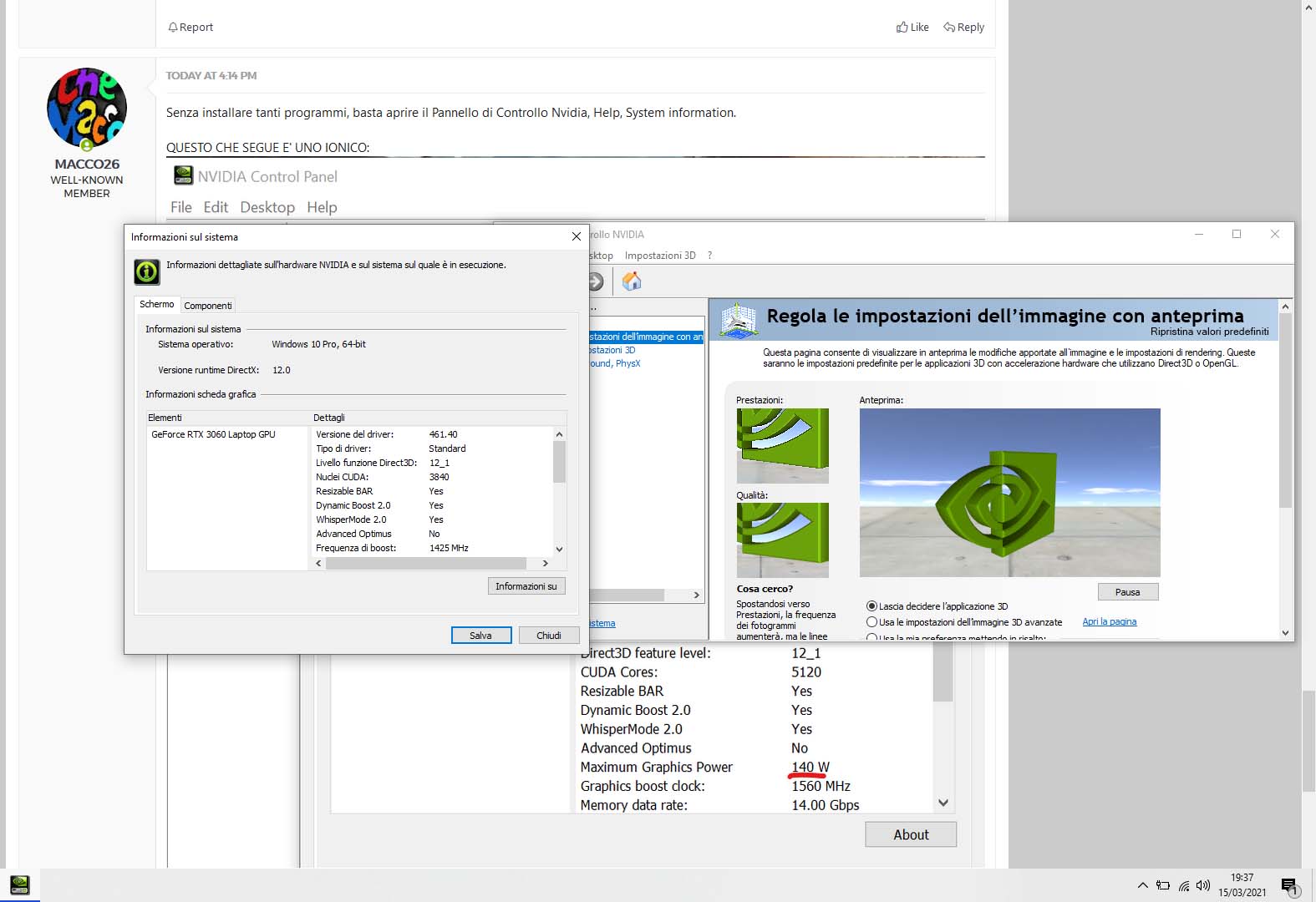Open MACCO26's colorful avatar

pos(87,109)
